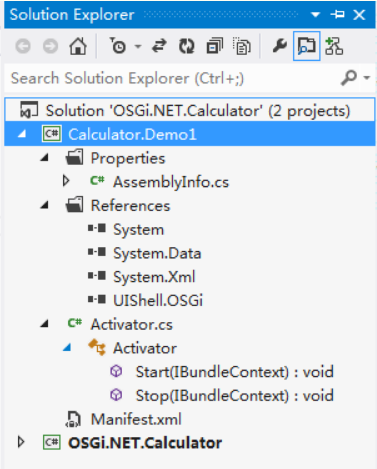The width and height of the screenshot is (377, 469).
Task: Expand the AssemblyInfo.cs node
Action: pyautogui.click(x=66, y=181)
